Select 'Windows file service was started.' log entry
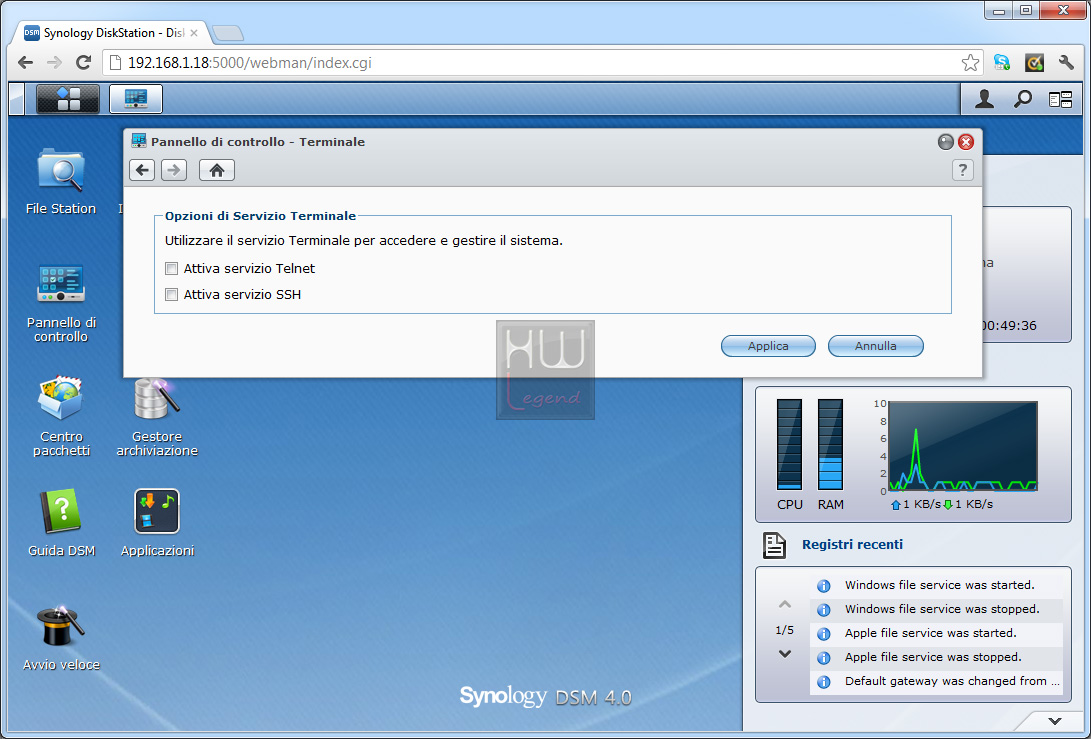Screen dimensions: 1091x739 [x=937, y=585]
